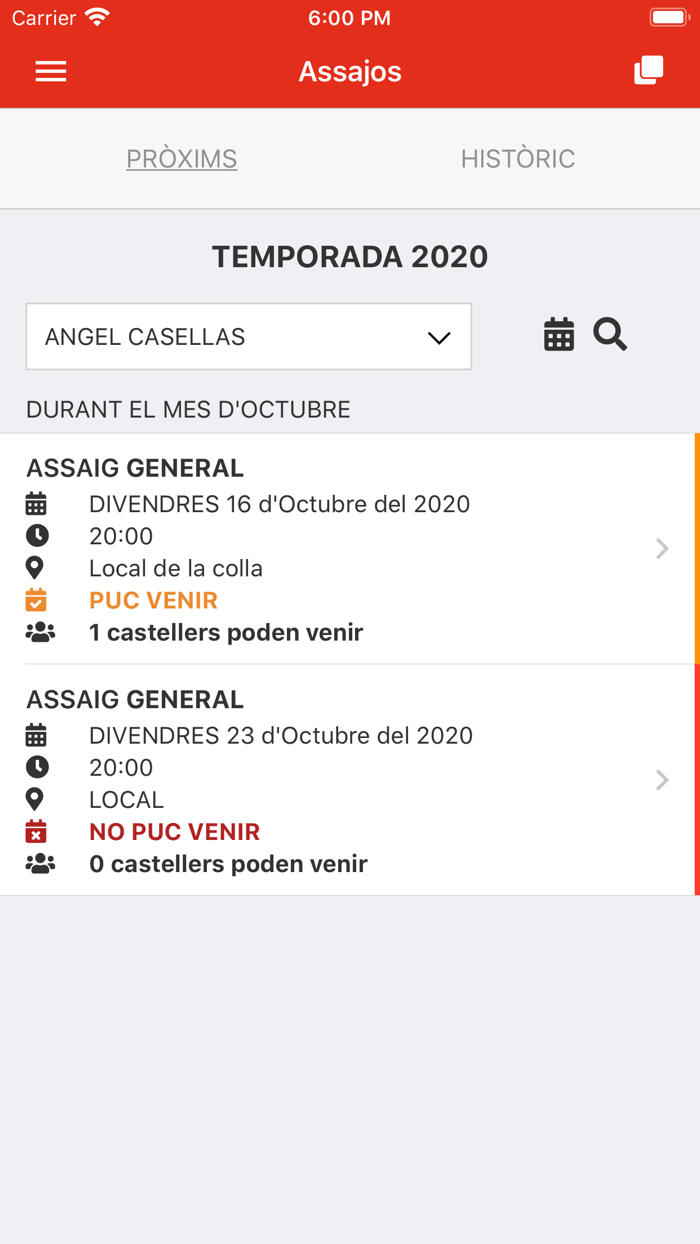Toggle PUC VENIR attendance for October 16 rehearsal

click(153, 599)
